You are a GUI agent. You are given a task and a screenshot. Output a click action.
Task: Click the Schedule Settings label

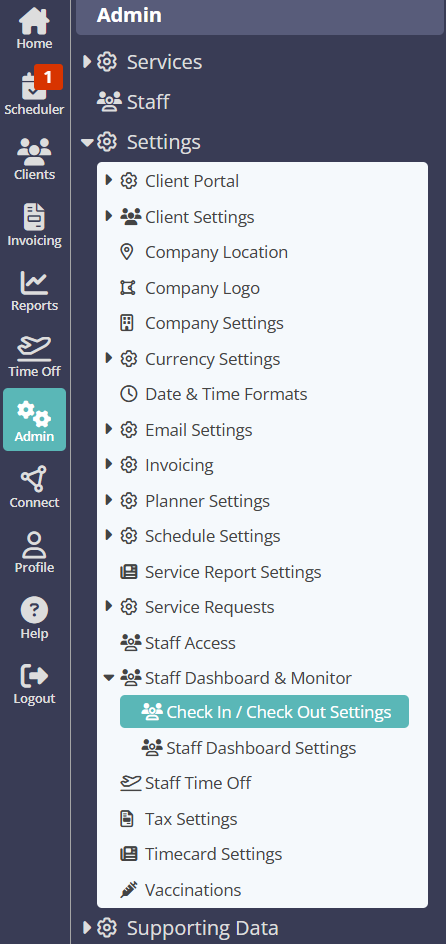pyautogui.click(x=212, y=536)
